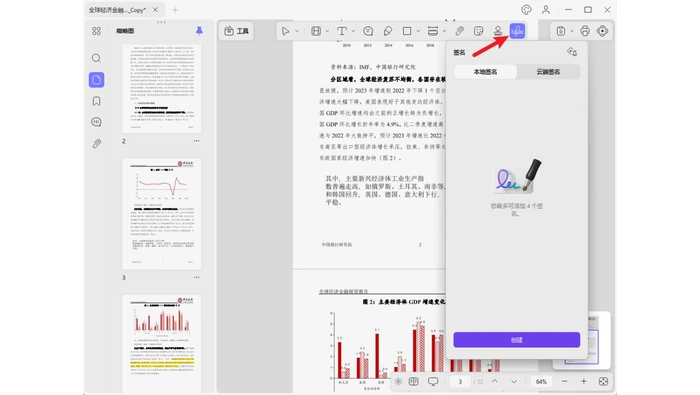The width and height of the screenshot is (700, 395).
Task: Add a new tab with plus
Action: [x=175, y=10]
